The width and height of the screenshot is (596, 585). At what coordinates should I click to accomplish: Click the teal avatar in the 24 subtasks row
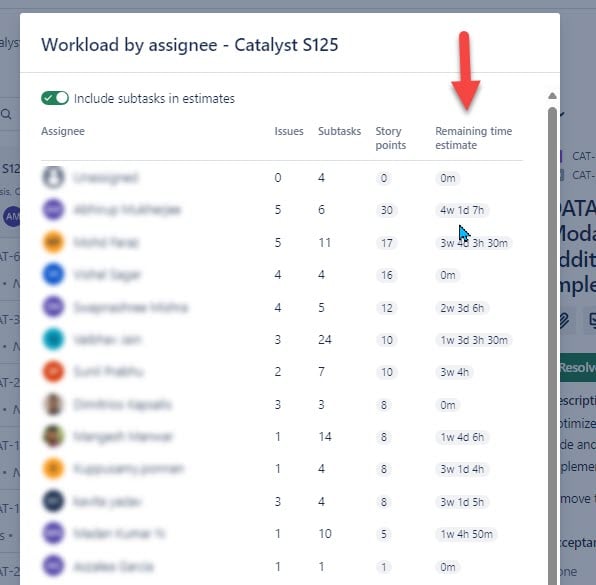coord(53,339)
